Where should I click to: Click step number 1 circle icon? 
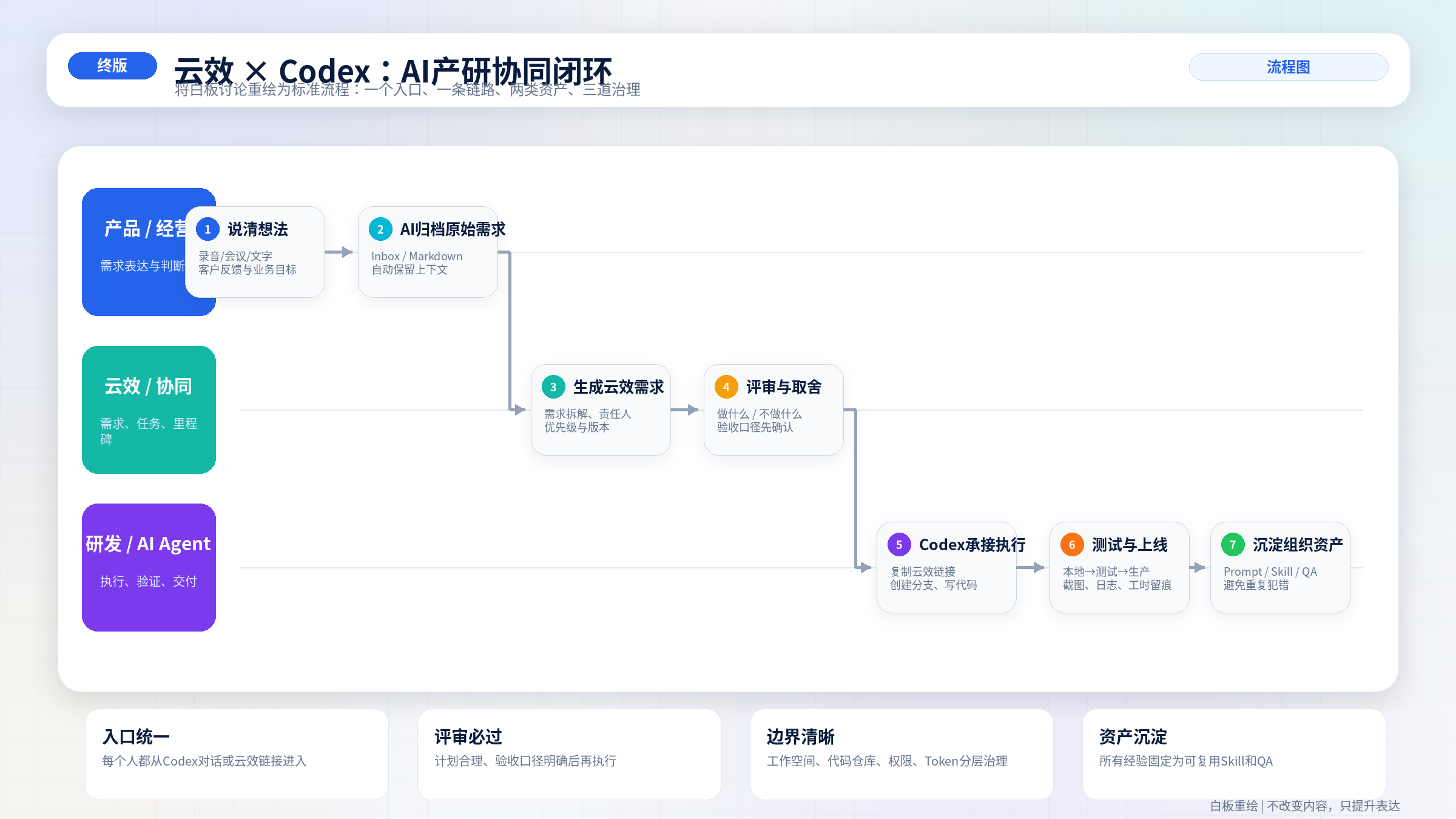click(x=207, y=229)
